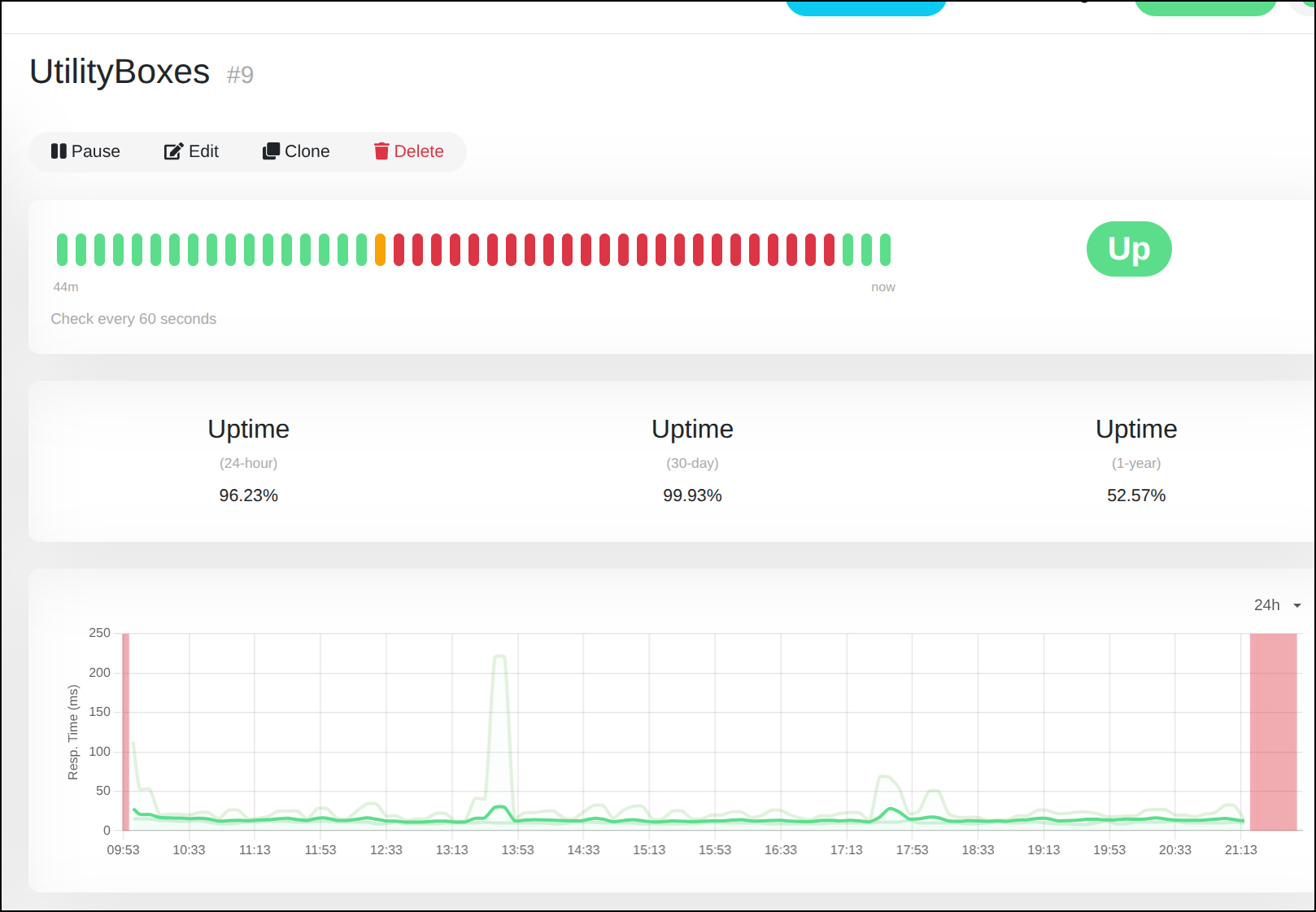Viewport: 1316px width, 912px height.
Task: Click the first green heartbeat bar on the left
Action: point(62,250)
